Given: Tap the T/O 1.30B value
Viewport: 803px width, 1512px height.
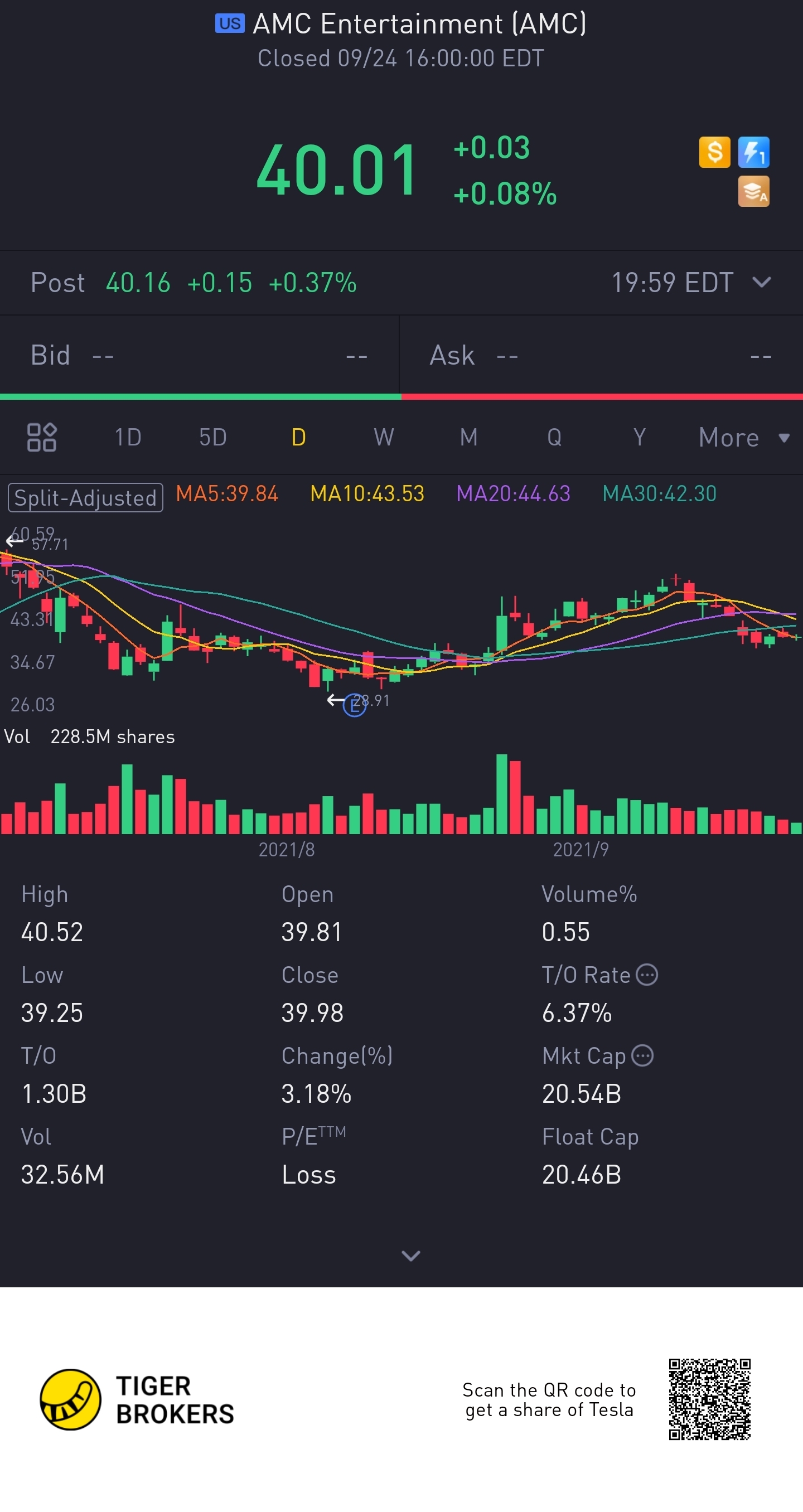Looking at the screenshot, I should click(54, 1093).
